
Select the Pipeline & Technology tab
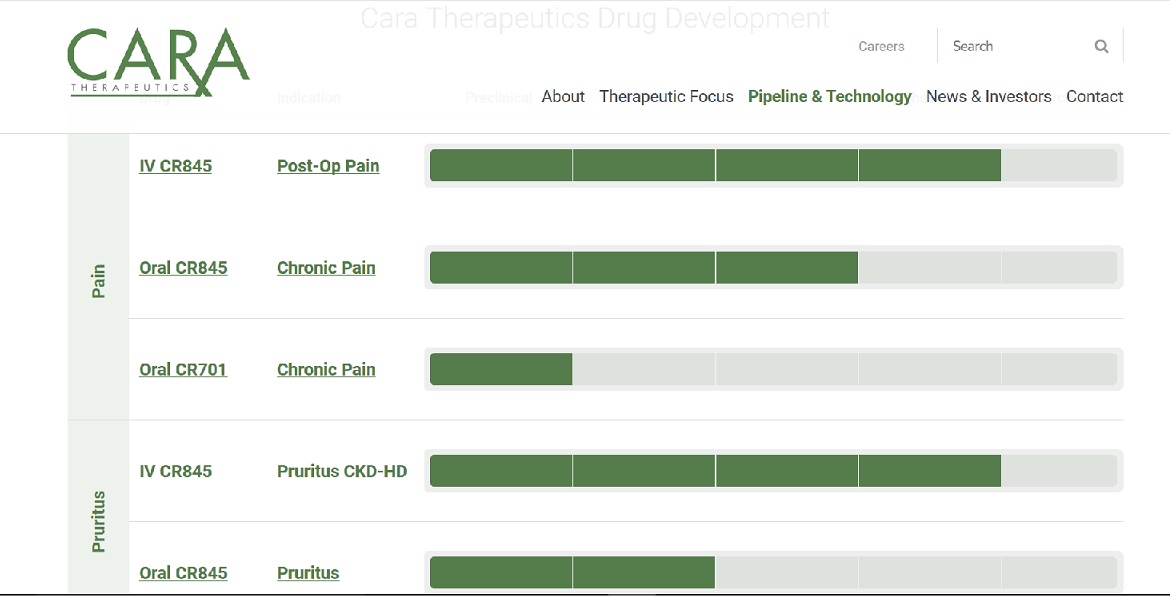coord(829,96)
